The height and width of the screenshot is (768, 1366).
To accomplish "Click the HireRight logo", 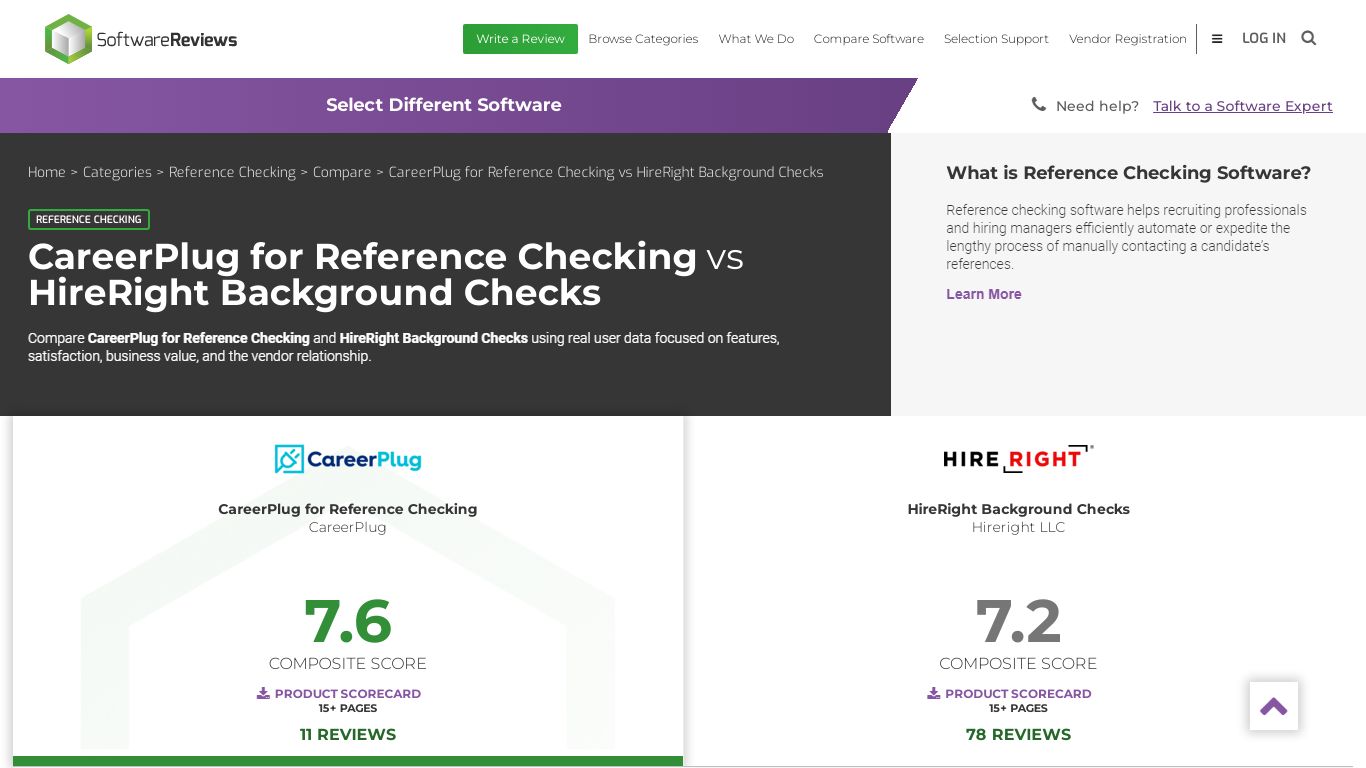I will [1018, 459].
